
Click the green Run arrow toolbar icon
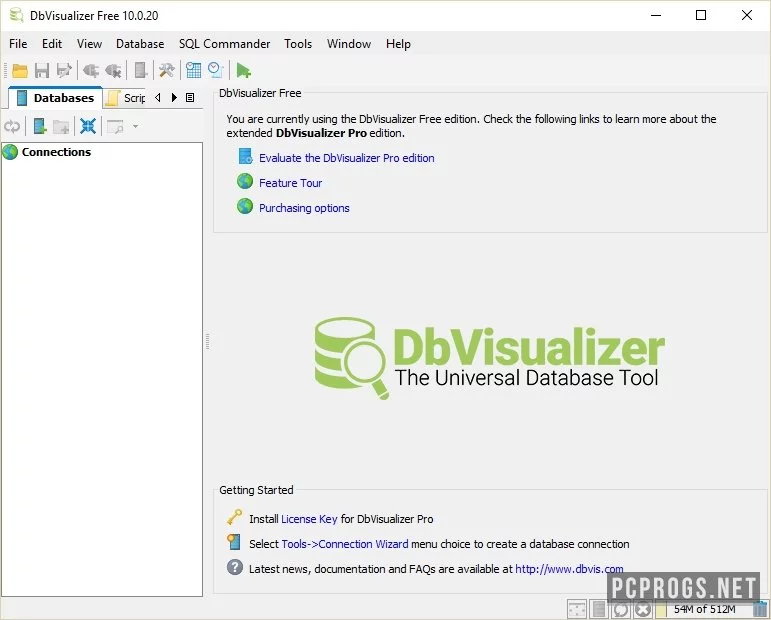click(x=243, y=71)
